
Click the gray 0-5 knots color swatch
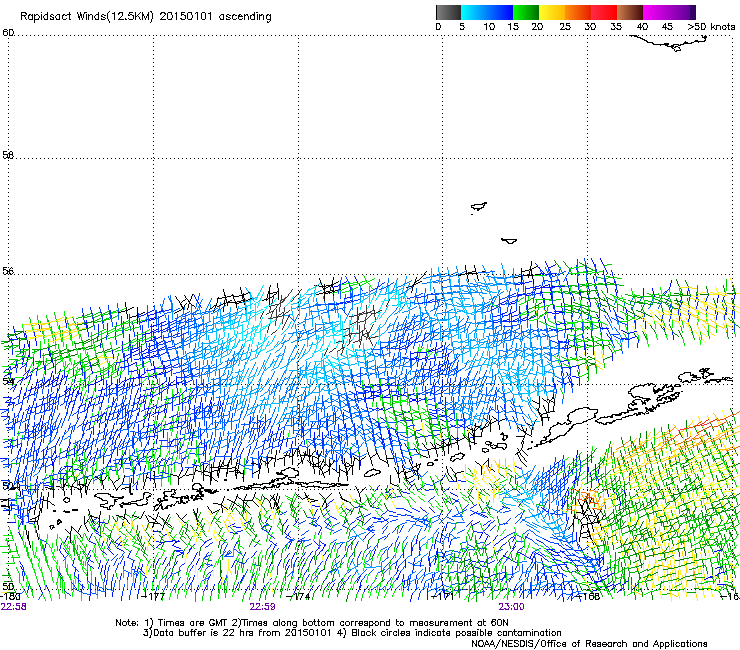click(x=448, y=12)
